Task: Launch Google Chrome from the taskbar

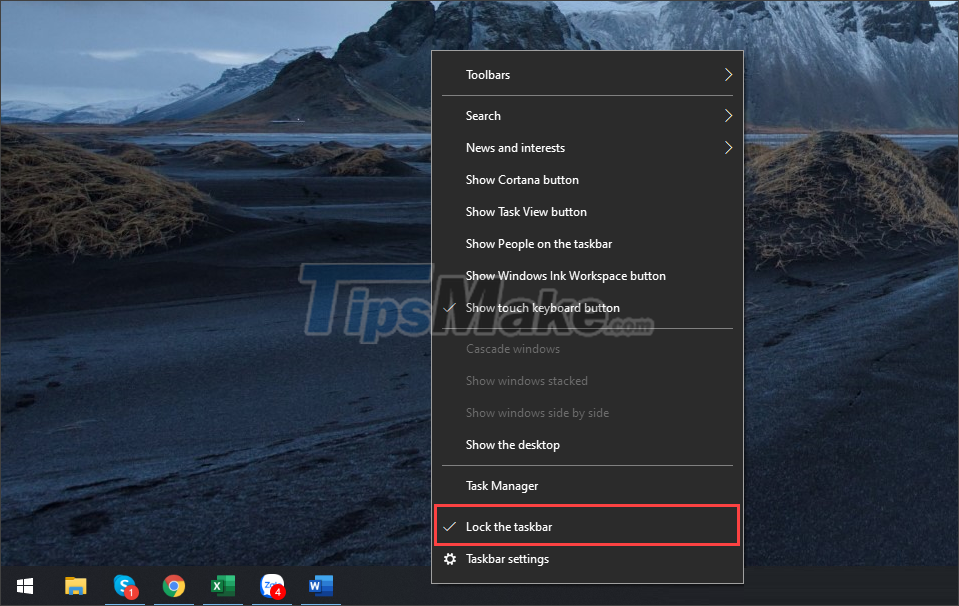Action: coord(174,586)
